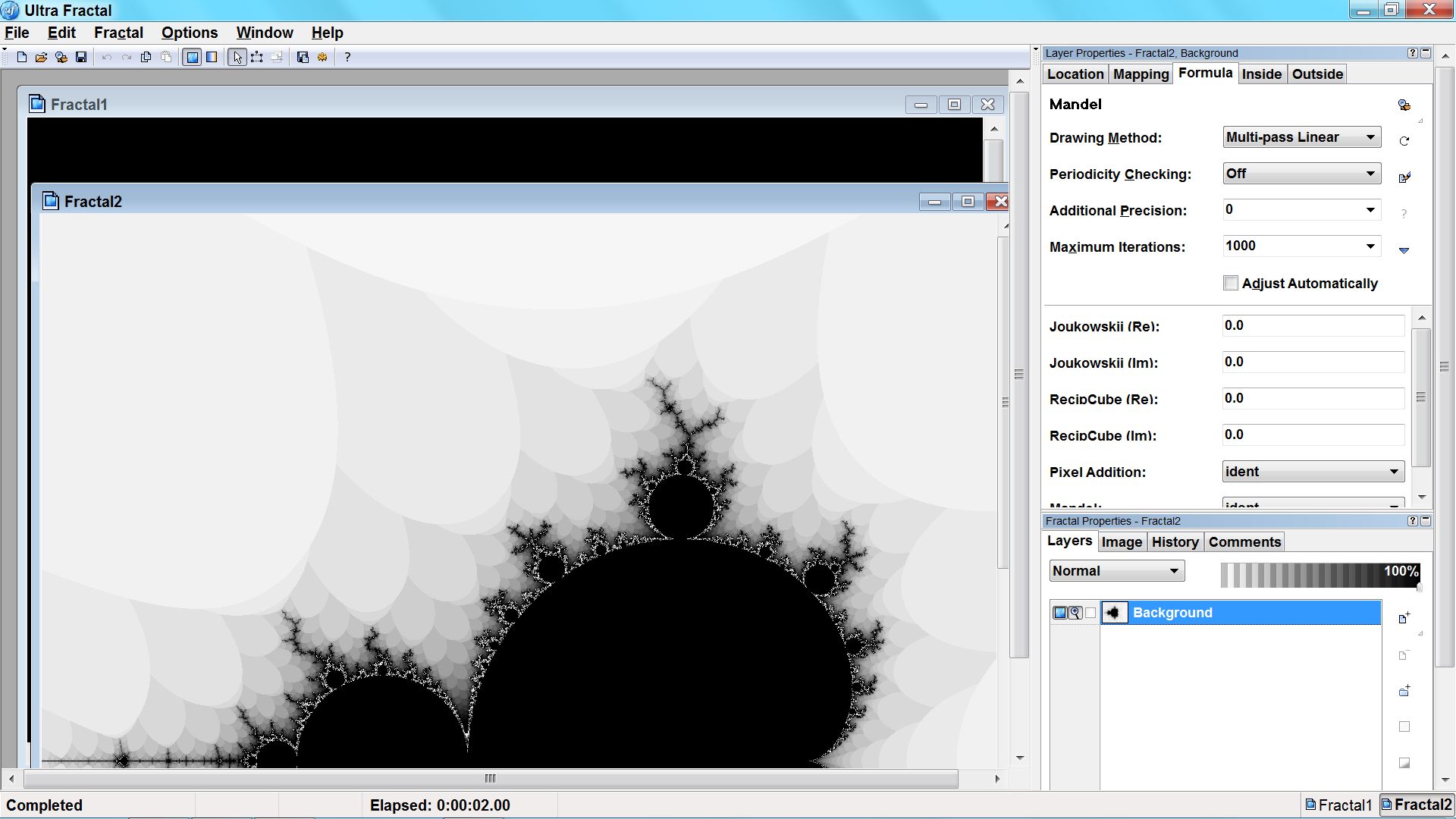The height and width of the screenshot is (819, 1456).
Task: Browse formulas icon next to Mandel
Action: [x=1404, y=105]
